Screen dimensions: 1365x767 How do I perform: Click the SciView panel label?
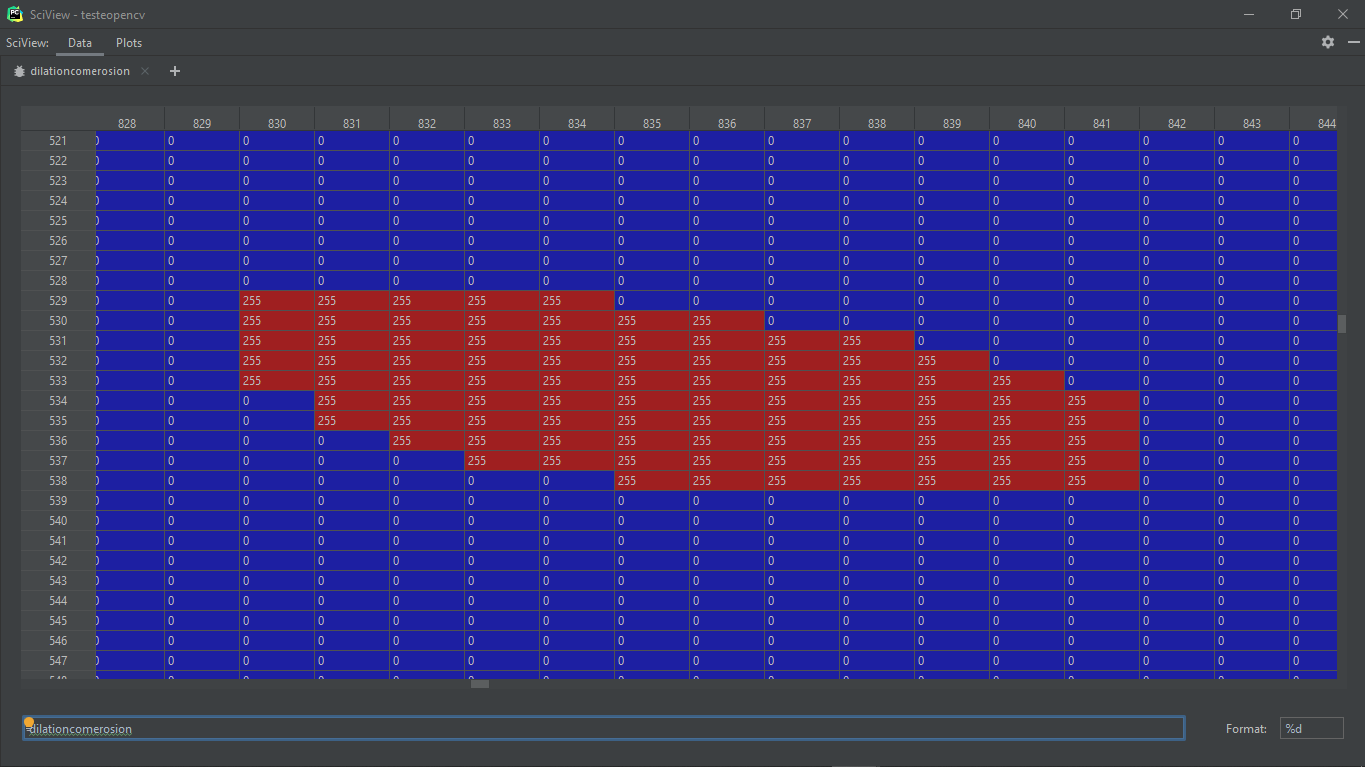(x=27, y=43)
